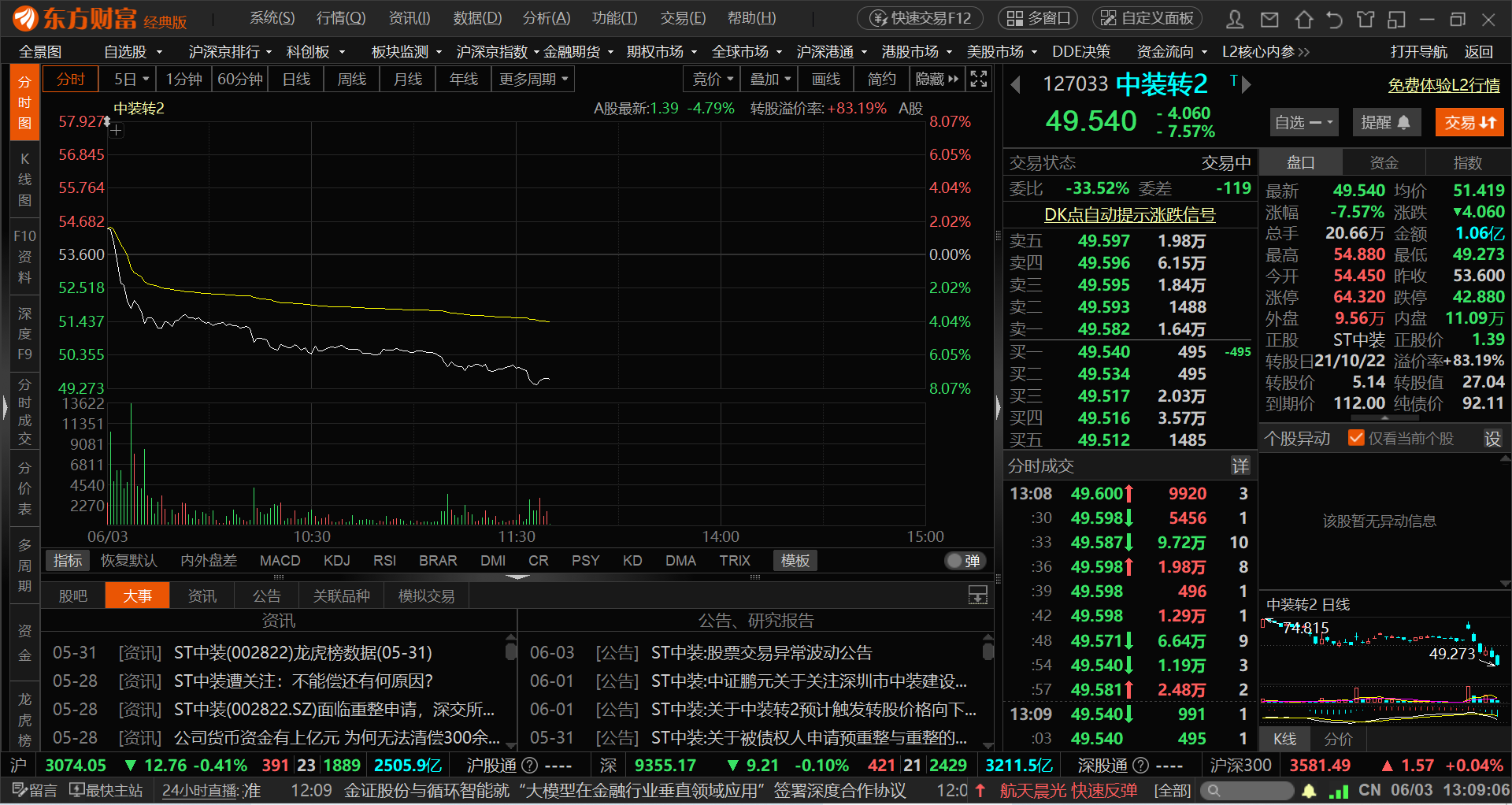Click DK点自动提示涨跌信号 link
Screen dimensions: 1512x805
pyautogui.click(x=1130, y=215)
